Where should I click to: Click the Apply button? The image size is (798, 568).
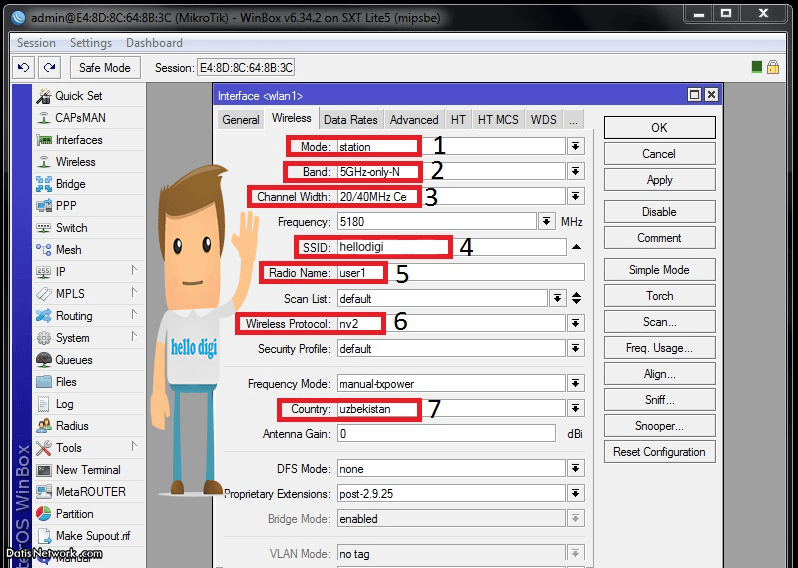click(660, 180)
